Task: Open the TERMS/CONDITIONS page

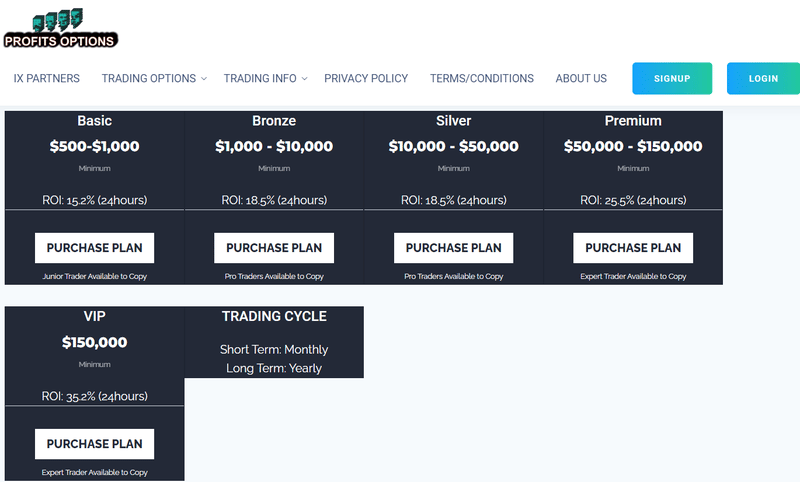Action: point(482,79)
